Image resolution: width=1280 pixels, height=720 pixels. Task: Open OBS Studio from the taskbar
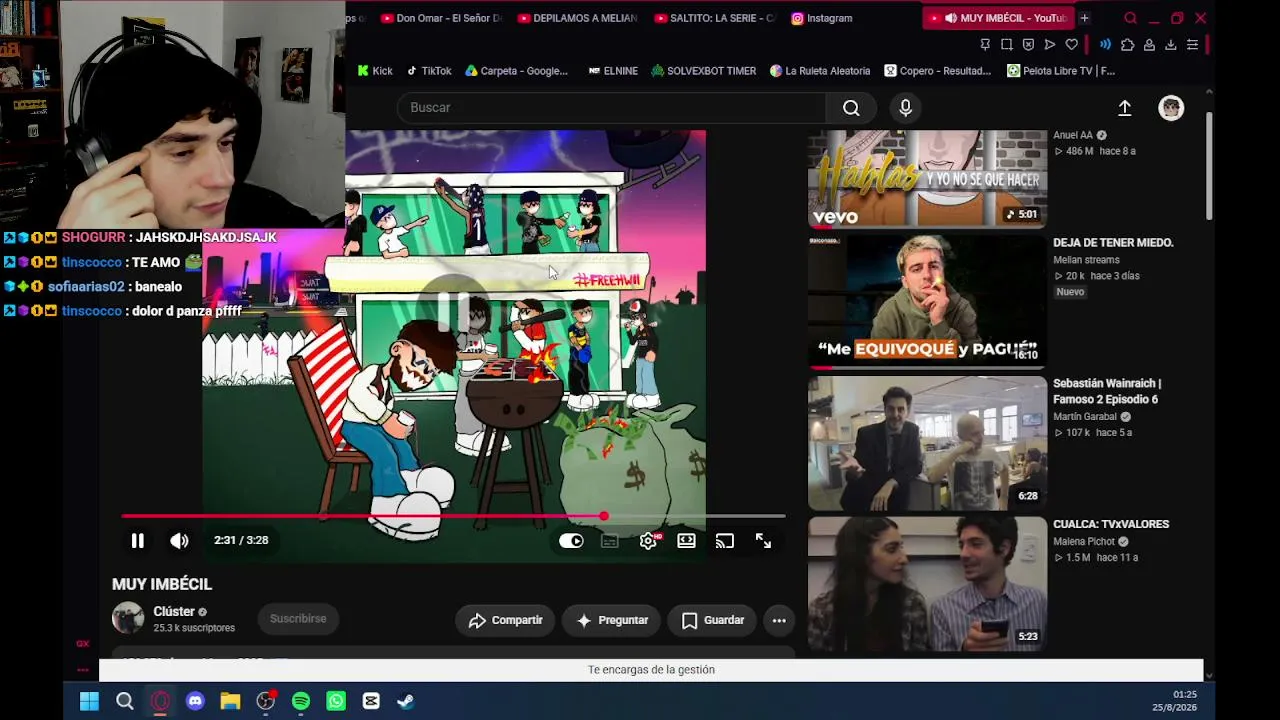tap(266, 701)
